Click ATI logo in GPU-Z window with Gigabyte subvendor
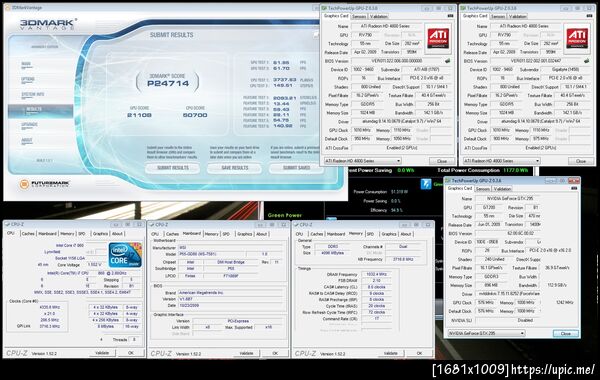The image size is (600, 380). 577,38
